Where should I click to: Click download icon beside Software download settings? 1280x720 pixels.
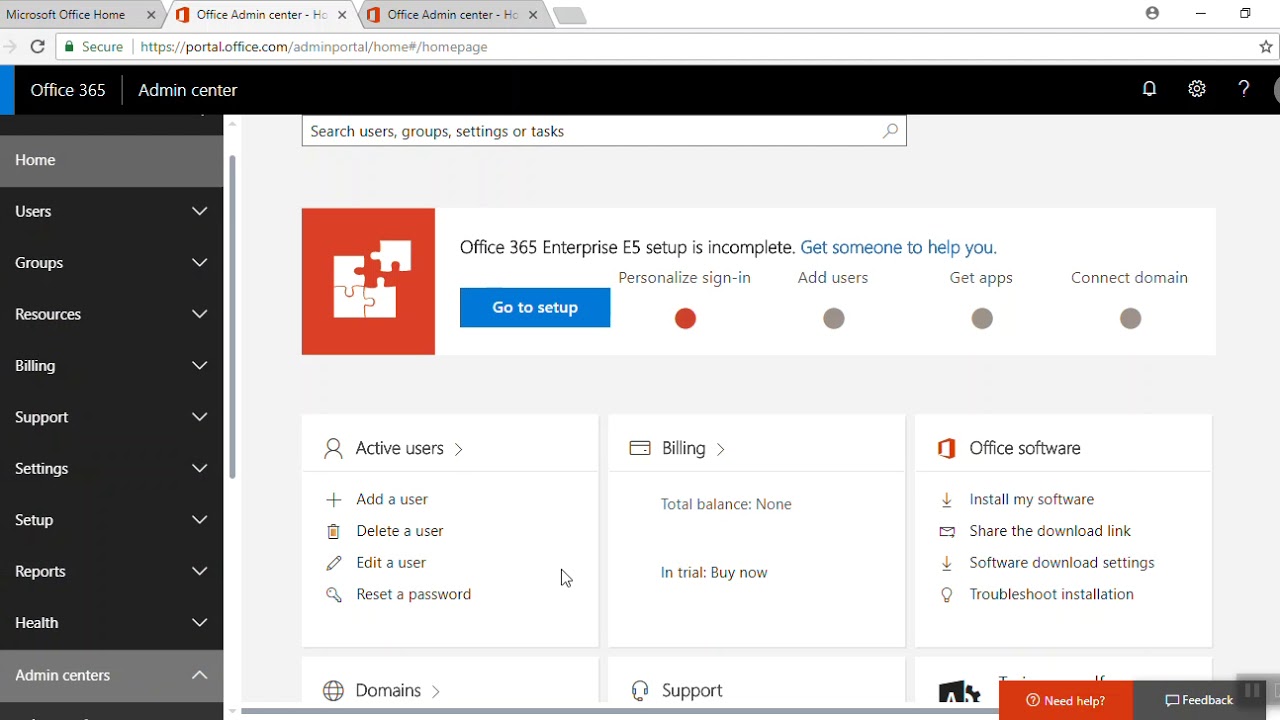coord(946,563)
